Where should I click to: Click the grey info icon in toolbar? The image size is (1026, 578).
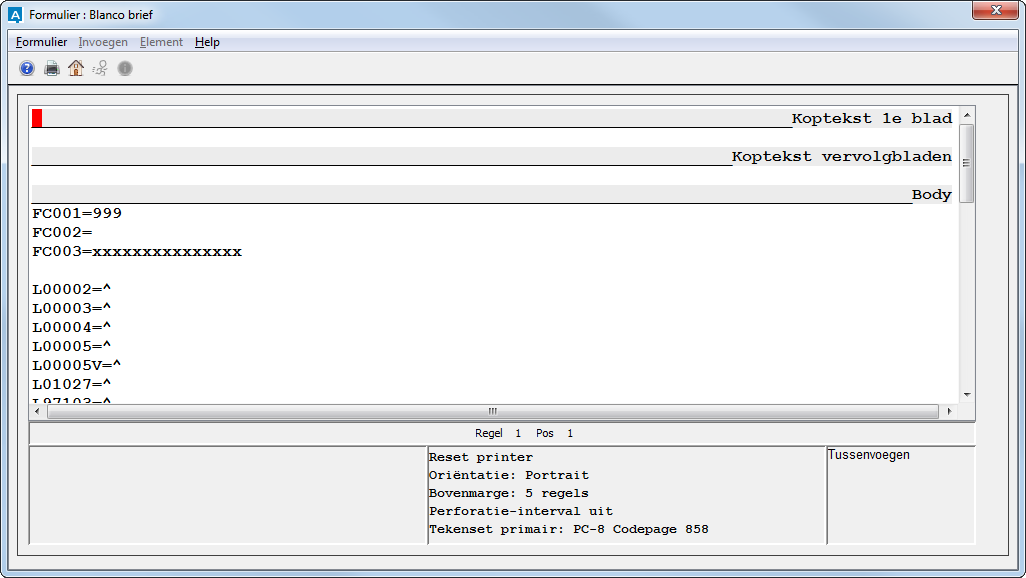[125, 68]
